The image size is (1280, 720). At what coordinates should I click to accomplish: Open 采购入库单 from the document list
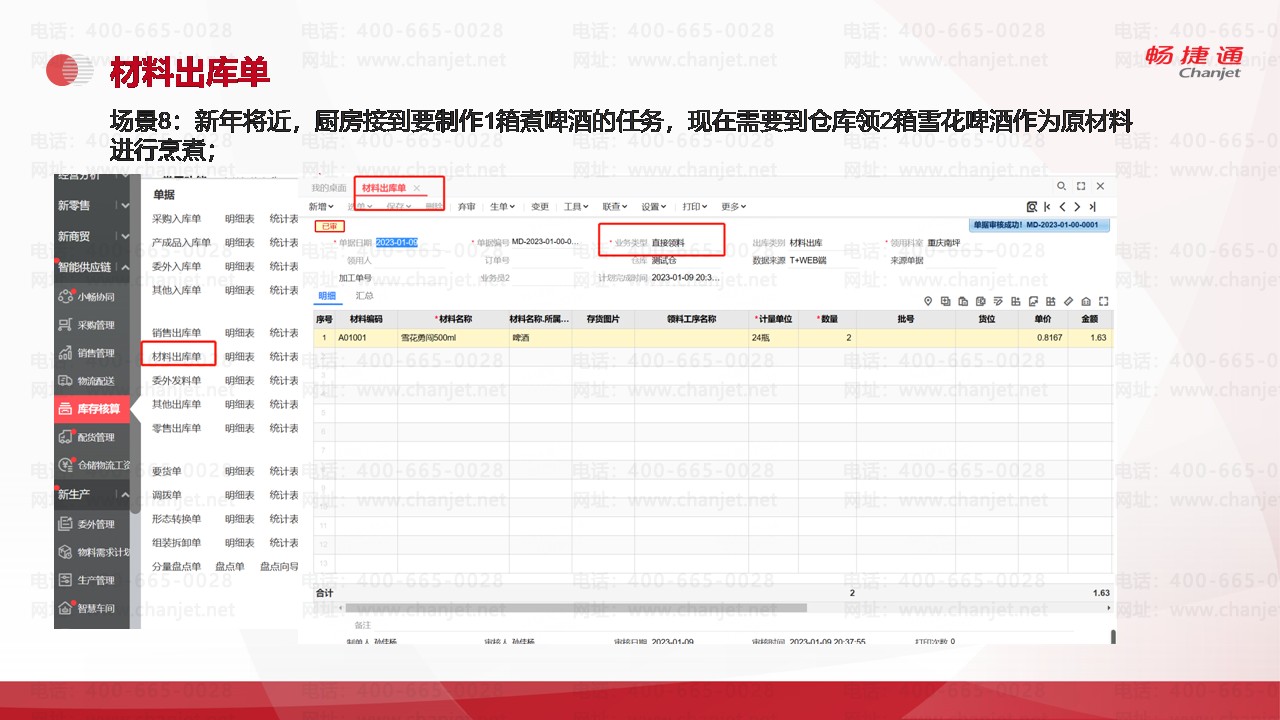click(x=176, y=218)
